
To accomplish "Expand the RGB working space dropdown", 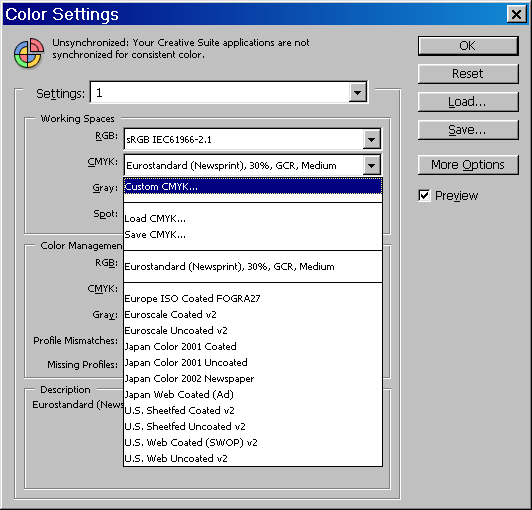I will pos(371,139).
